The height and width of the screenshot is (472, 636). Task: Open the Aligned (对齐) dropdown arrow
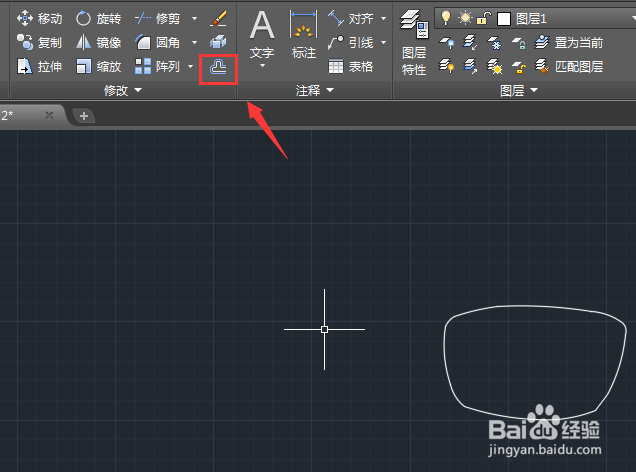[383, 19]
